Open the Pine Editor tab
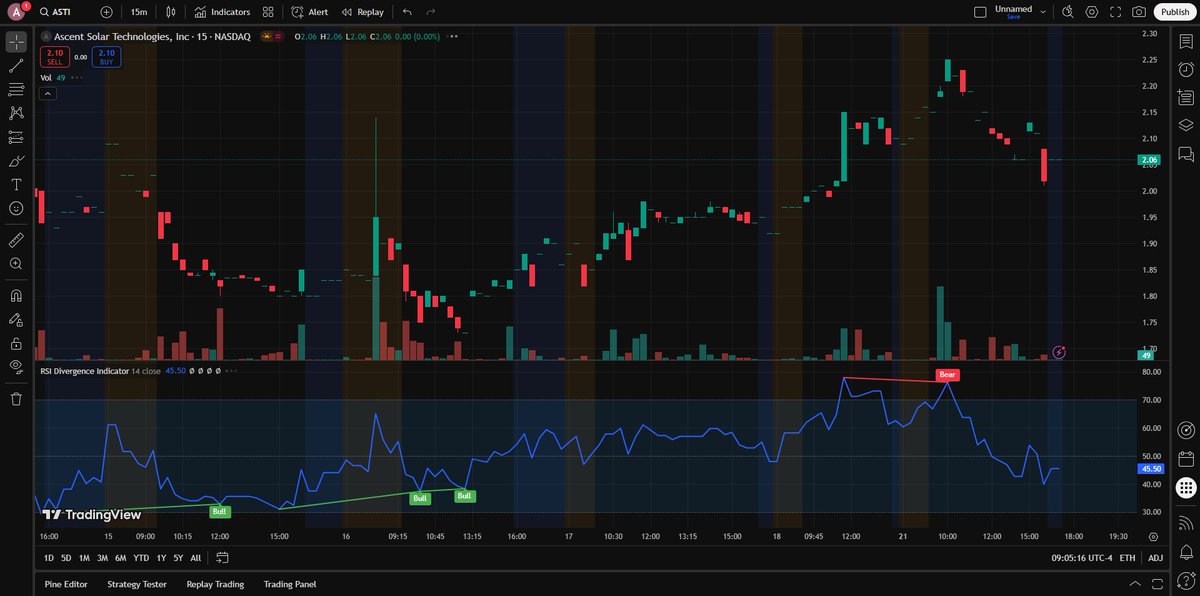 tap(65, 584)
